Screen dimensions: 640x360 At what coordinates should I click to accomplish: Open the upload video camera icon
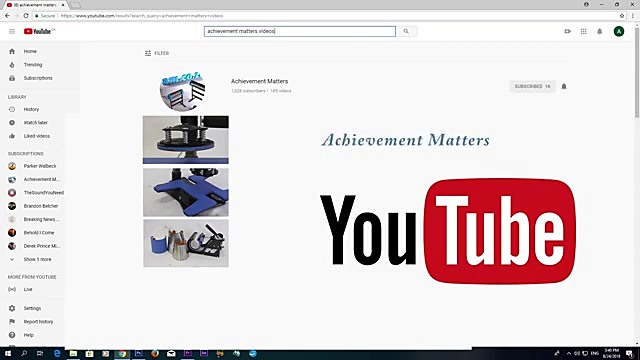[x=567, y=31]
